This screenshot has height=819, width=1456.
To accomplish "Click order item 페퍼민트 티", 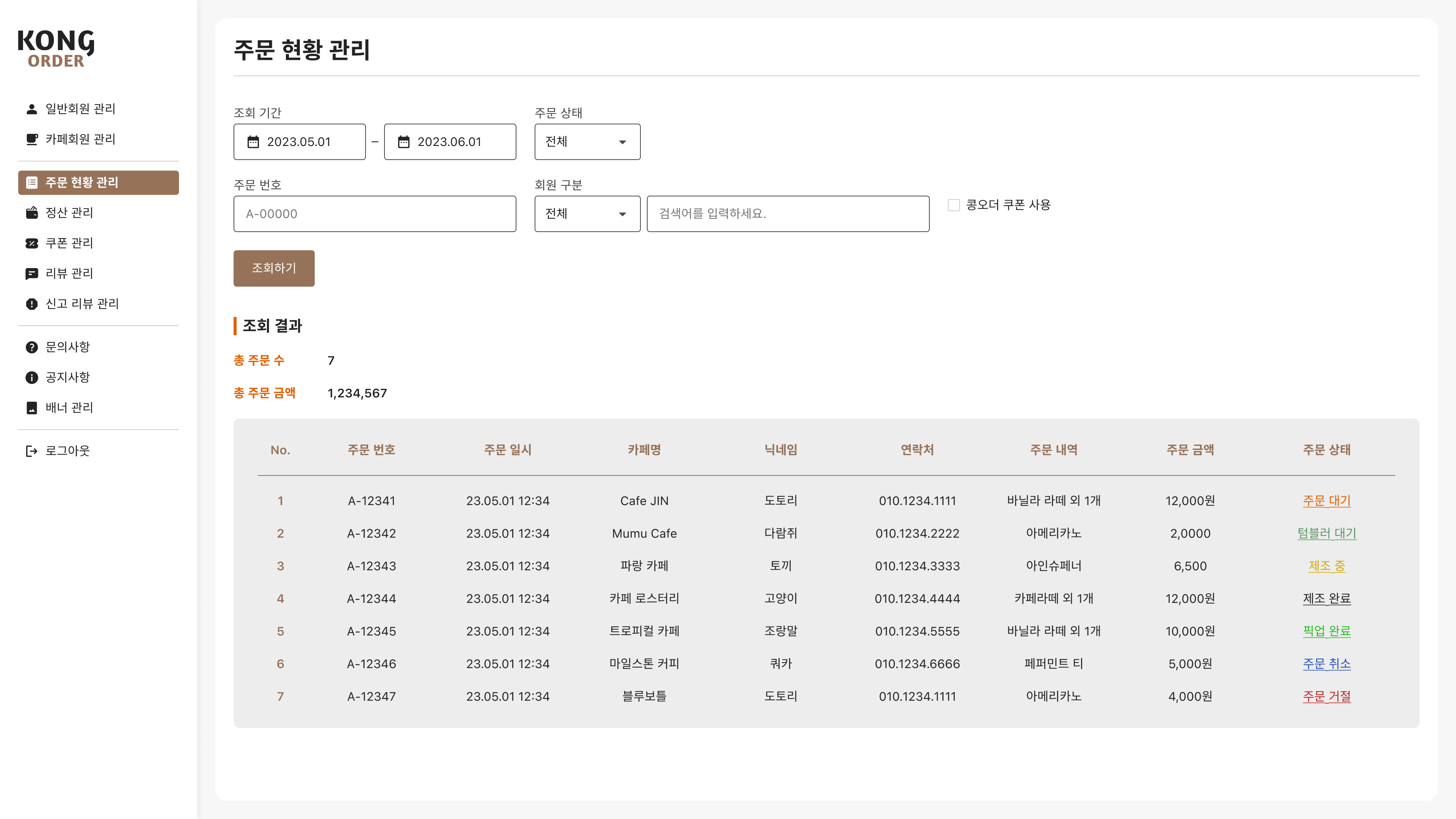I will [1054, 664].
